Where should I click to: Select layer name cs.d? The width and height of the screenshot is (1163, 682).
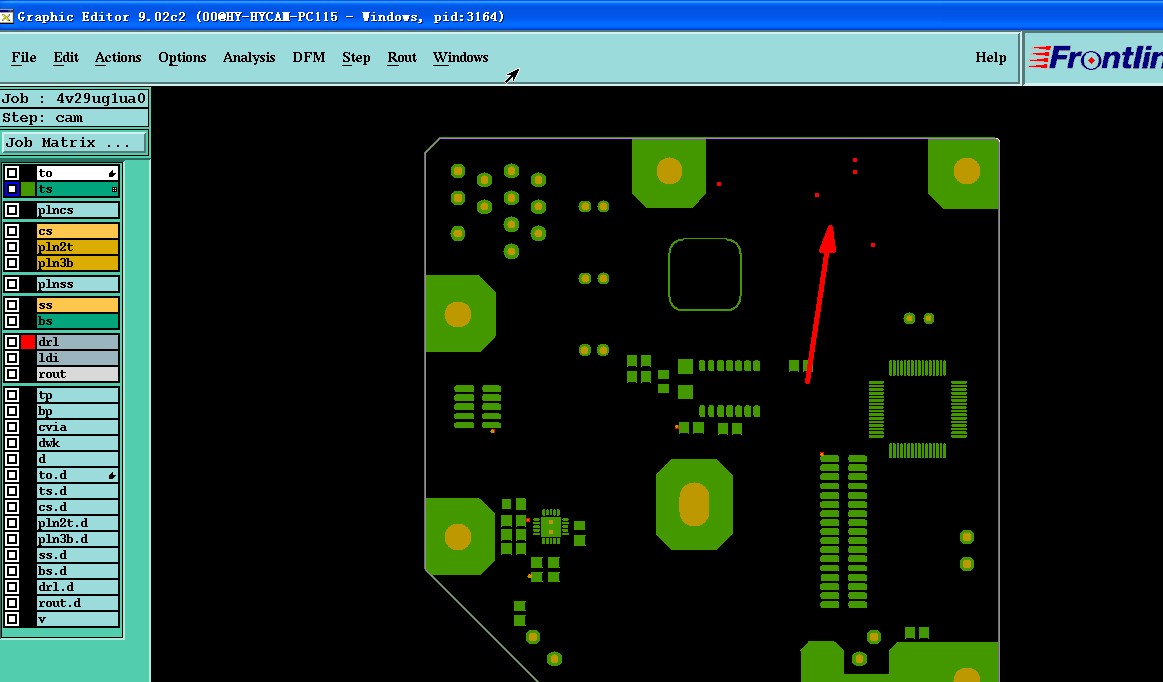tap(78, 507)
